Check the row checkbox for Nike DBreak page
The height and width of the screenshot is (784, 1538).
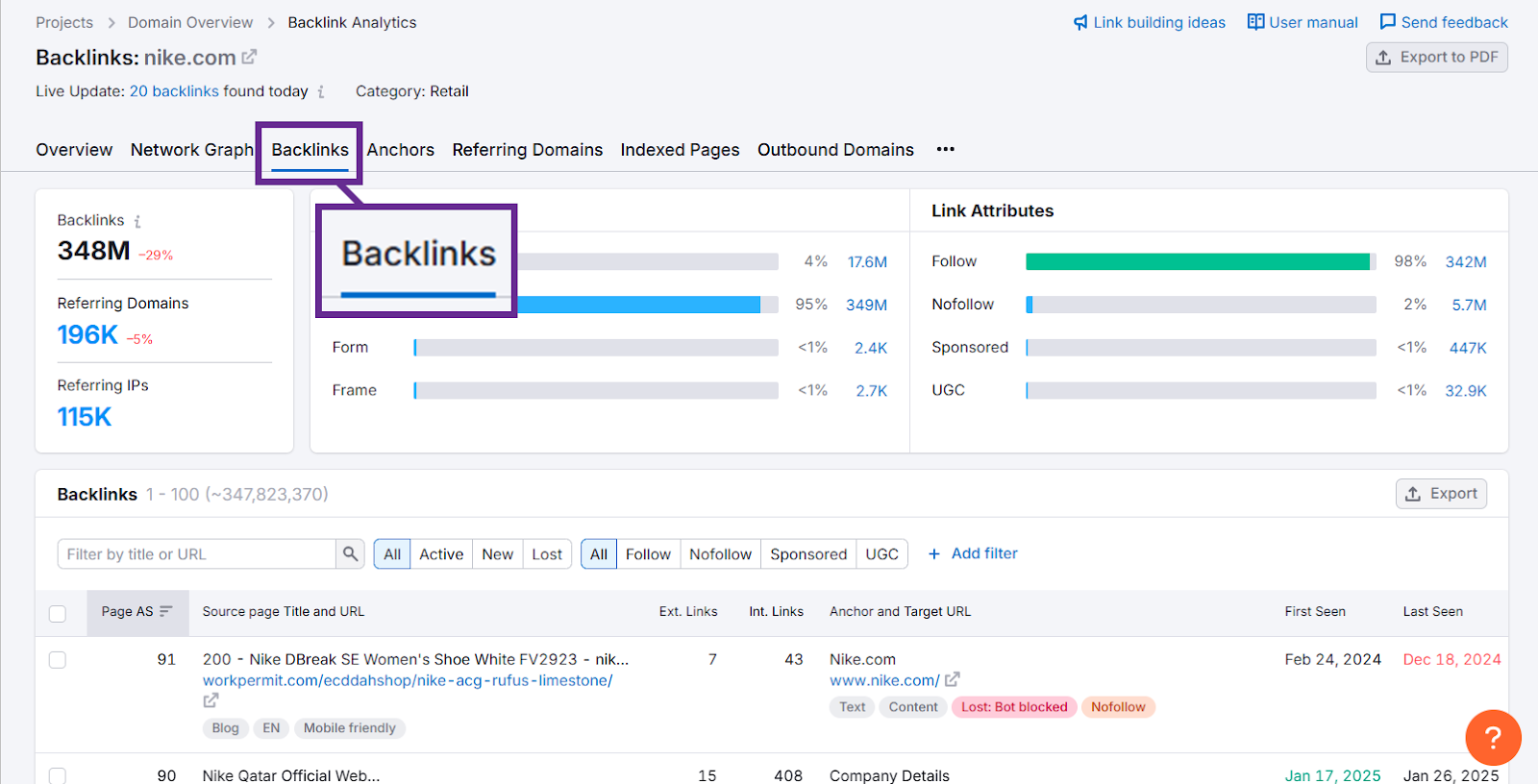pyautogui.click(x=58, y=660)
